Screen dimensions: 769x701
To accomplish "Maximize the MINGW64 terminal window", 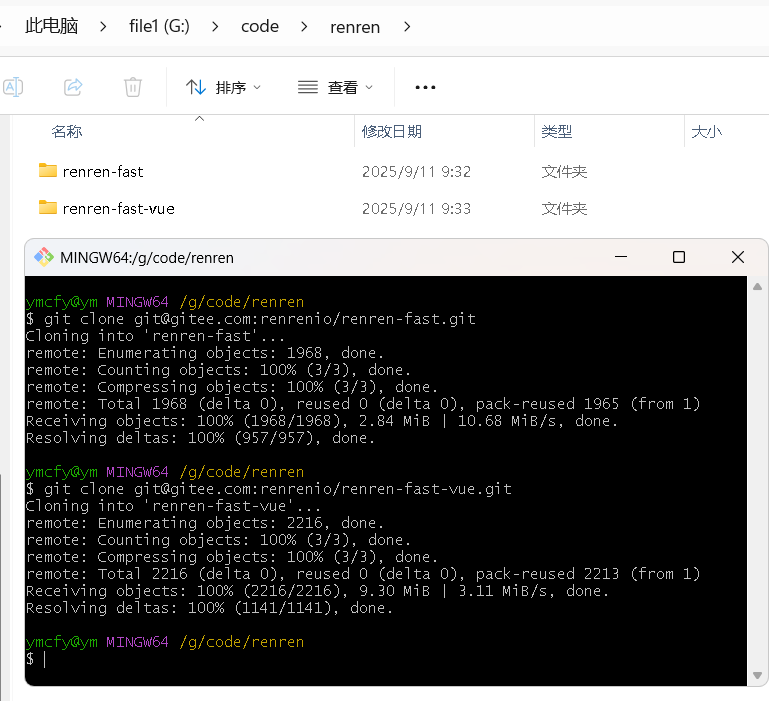I will [x=679, y=257].
